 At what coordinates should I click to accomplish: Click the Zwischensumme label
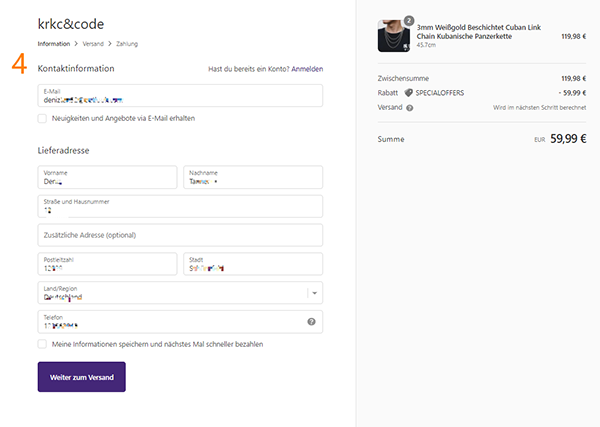click(x=403, y=78)
